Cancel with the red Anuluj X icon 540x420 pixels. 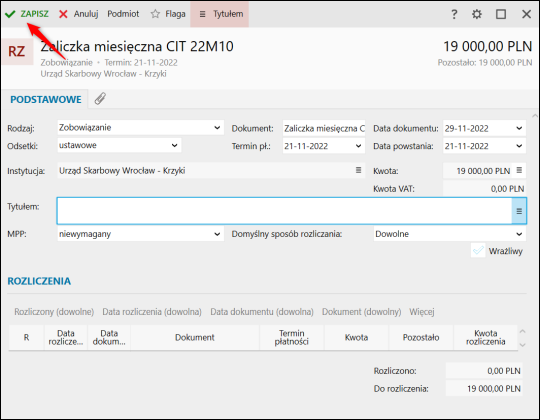(63, 14)
